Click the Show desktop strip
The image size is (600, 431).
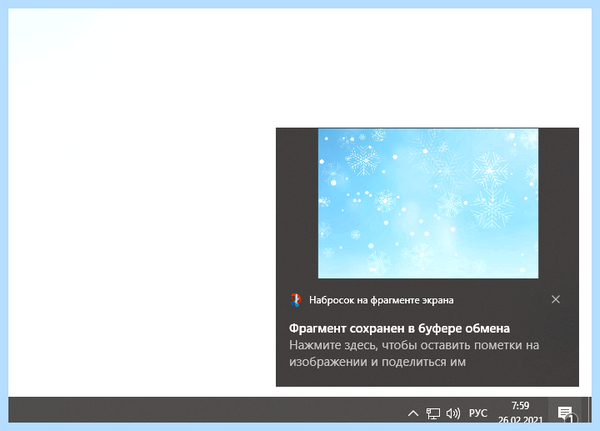pyautogui.click(x=589, y=410)
